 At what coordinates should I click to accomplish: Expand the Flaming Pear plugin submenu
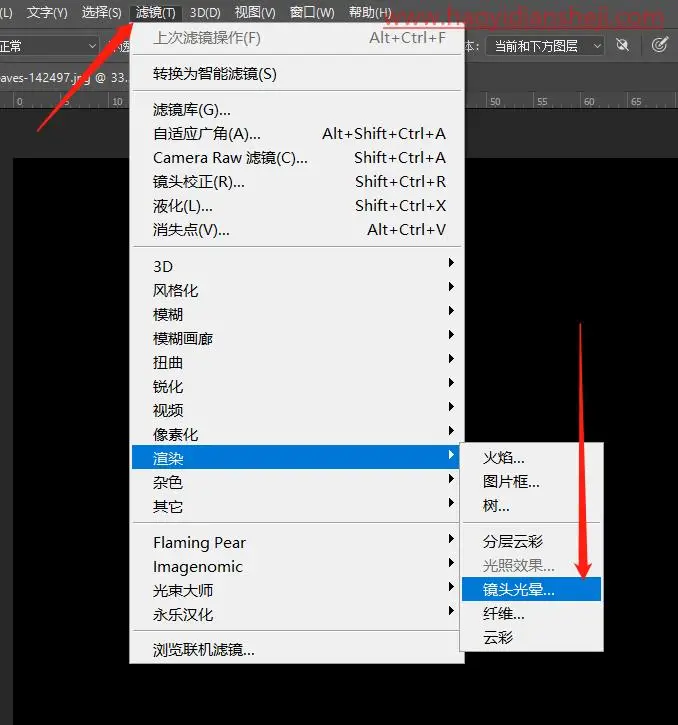coord(297,543)
